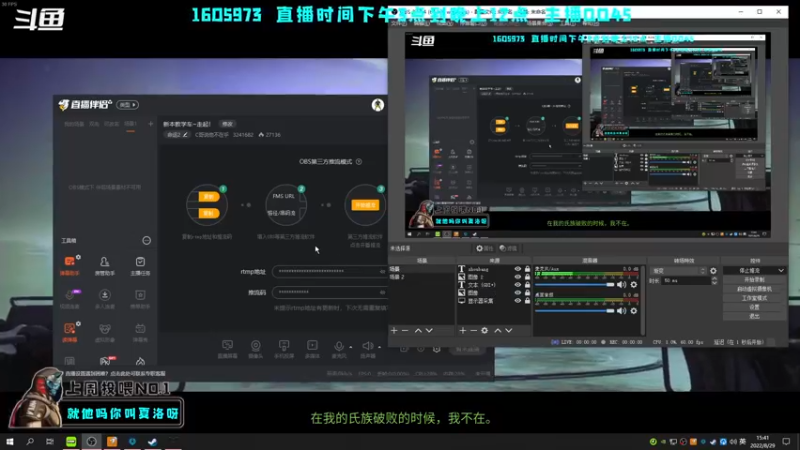Open the 弹幕助手 tool in the toolbox
Screen dimensions: 800x450
tap(70, 265)
